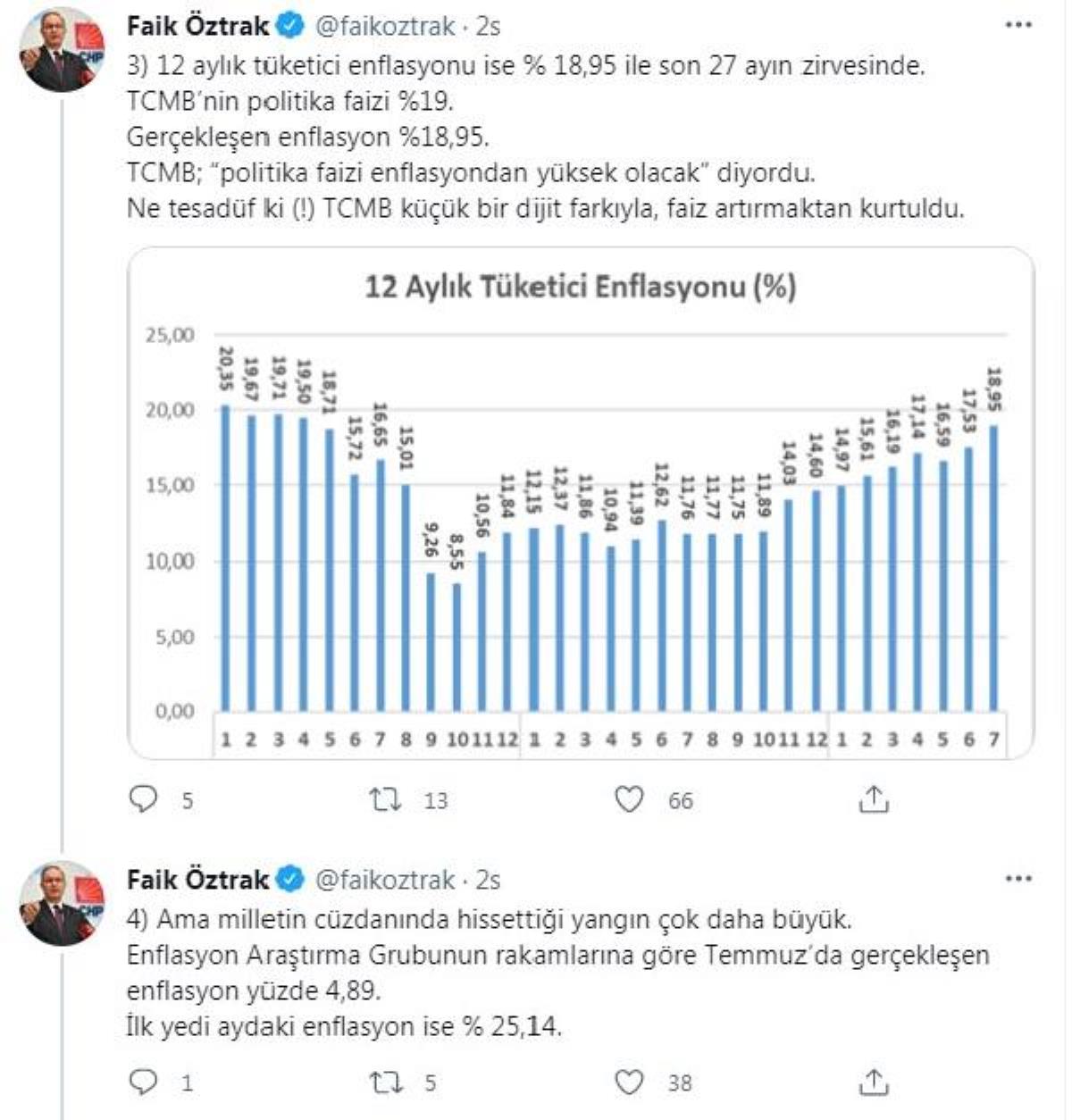Like the second tweet with 38 likes

(x=629, y=1082)
